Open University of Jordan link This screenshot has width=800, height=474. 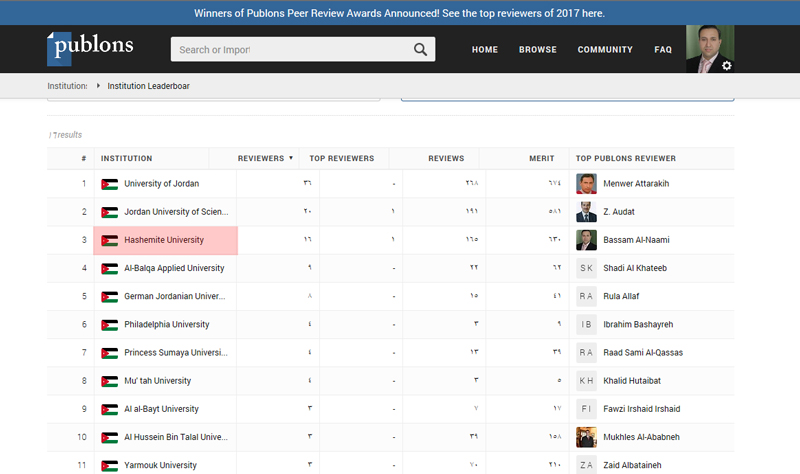pyautogui.click(x=162, y=184)
